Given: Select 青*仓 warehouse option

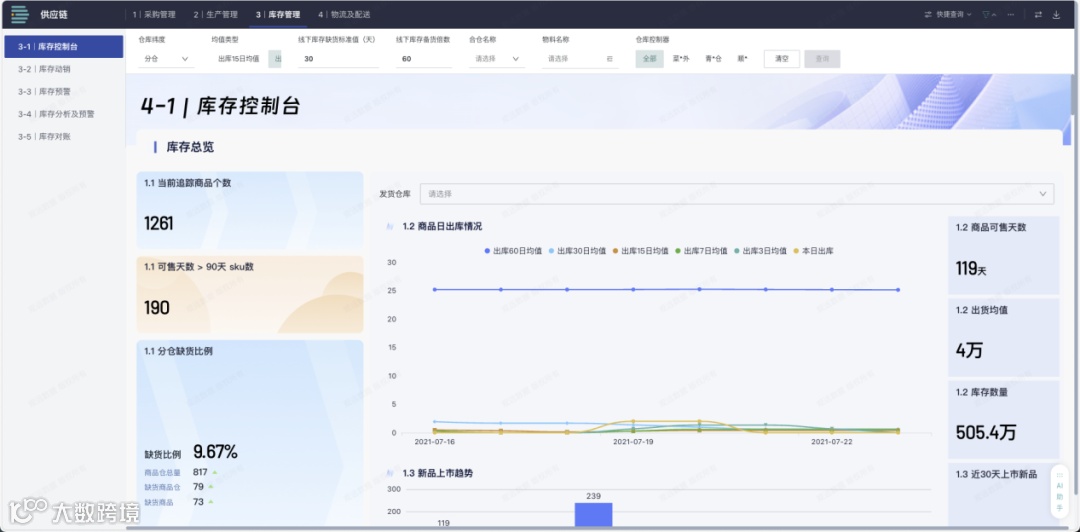Looking at the screenshot, I should tap(713, 59).
